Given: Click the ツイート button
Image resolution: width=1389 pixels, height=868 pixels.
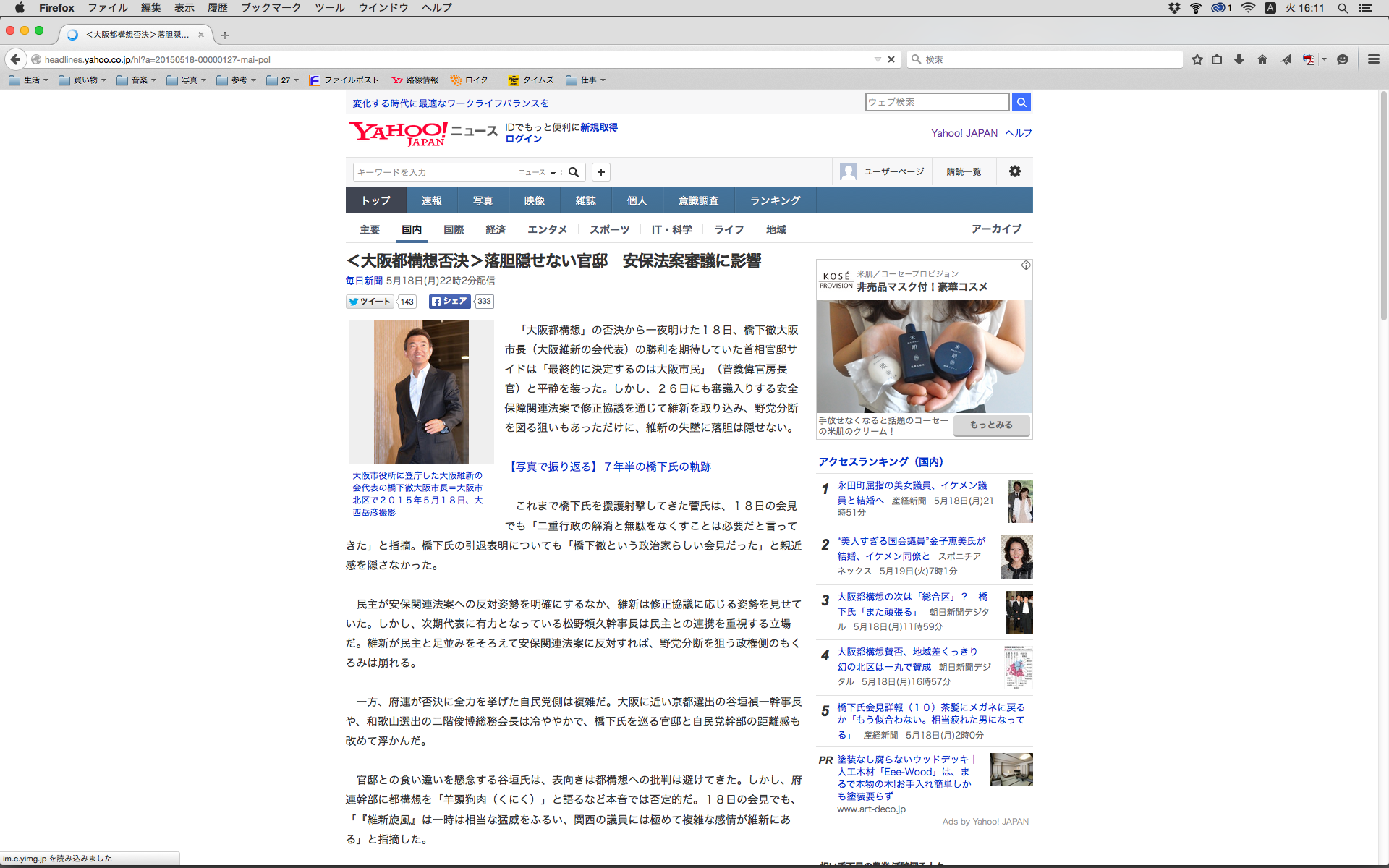Looking at the screenshot, I should [370, 302].
